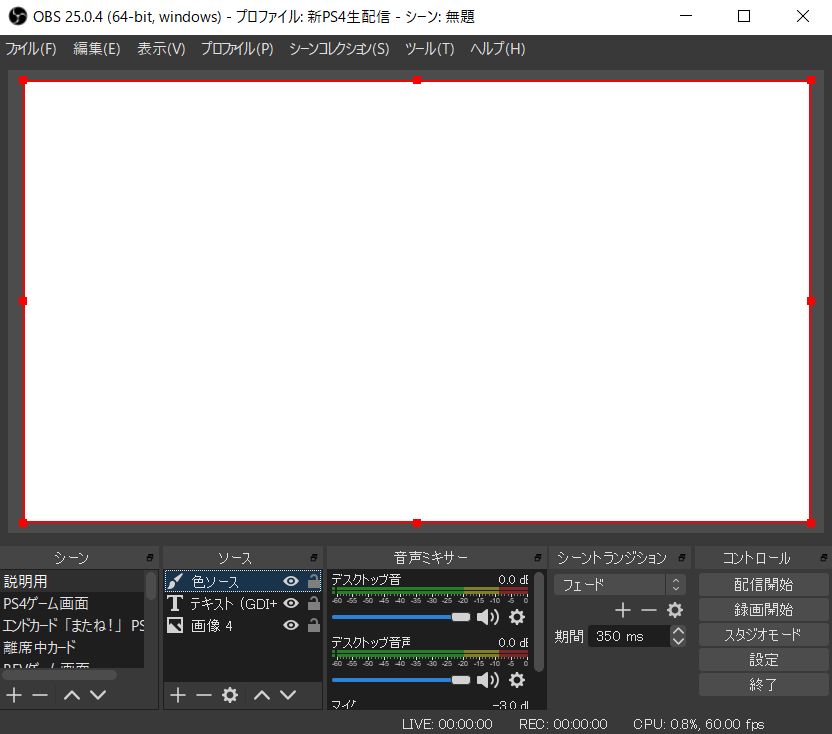Add a scene transition with plus icon
The width and height of the screenshot is (832, 734).
click(623, 610)
